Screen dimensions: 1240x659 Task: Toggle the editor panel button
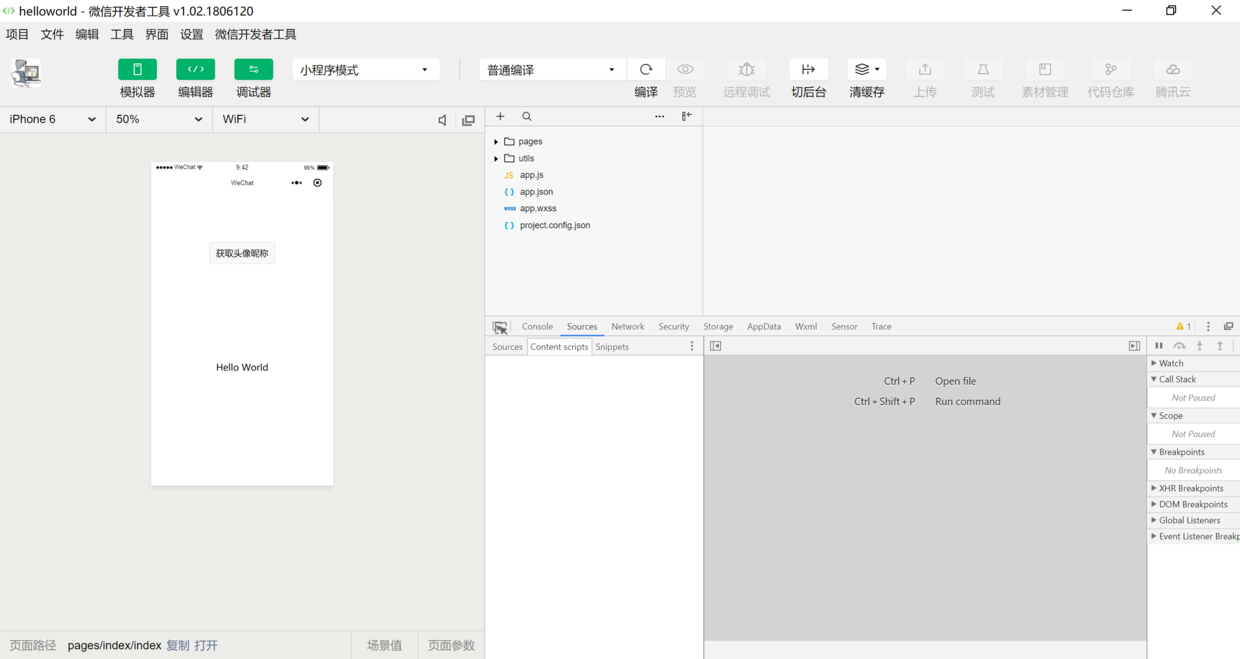[x=195, y=69]
